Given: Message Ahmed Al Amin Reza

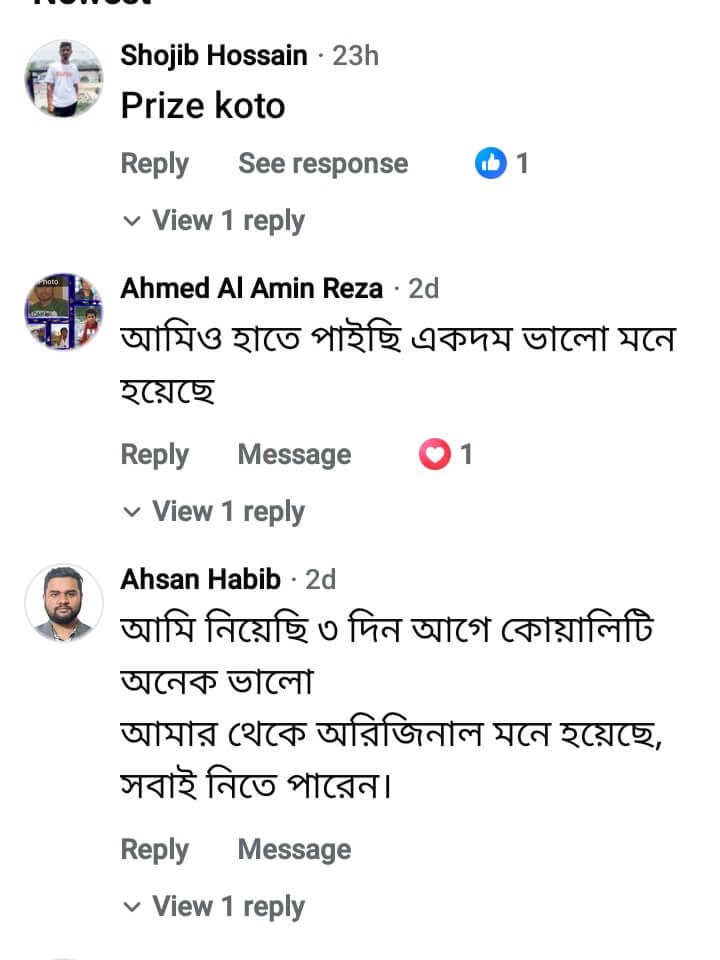Looking at the screenshot, I should point(294,455).
